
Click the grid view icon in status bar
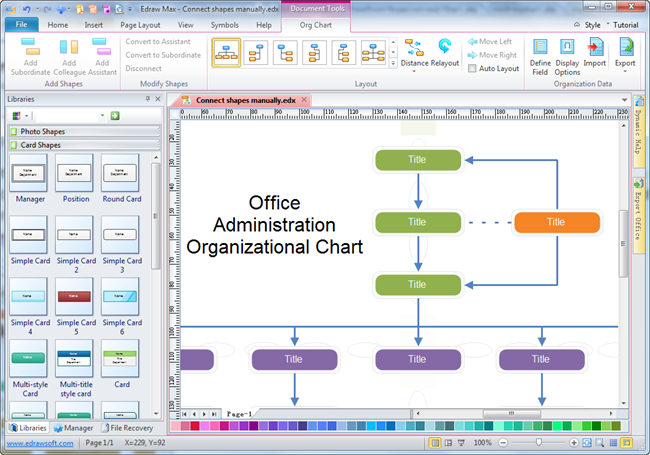(x=614, y=443)
